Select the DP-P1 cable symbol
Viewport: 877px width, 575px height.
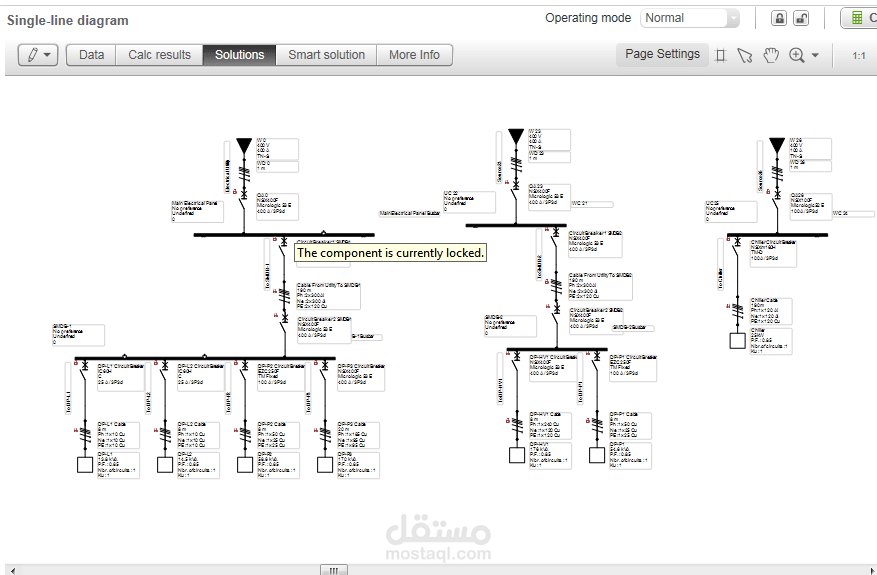[x=597, y=425]
